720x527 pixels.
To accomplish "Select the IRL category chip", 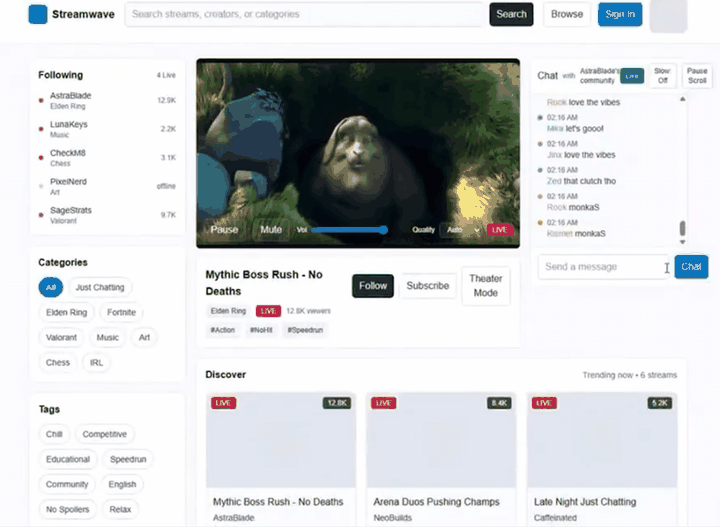I will click(x=96, y=363).
